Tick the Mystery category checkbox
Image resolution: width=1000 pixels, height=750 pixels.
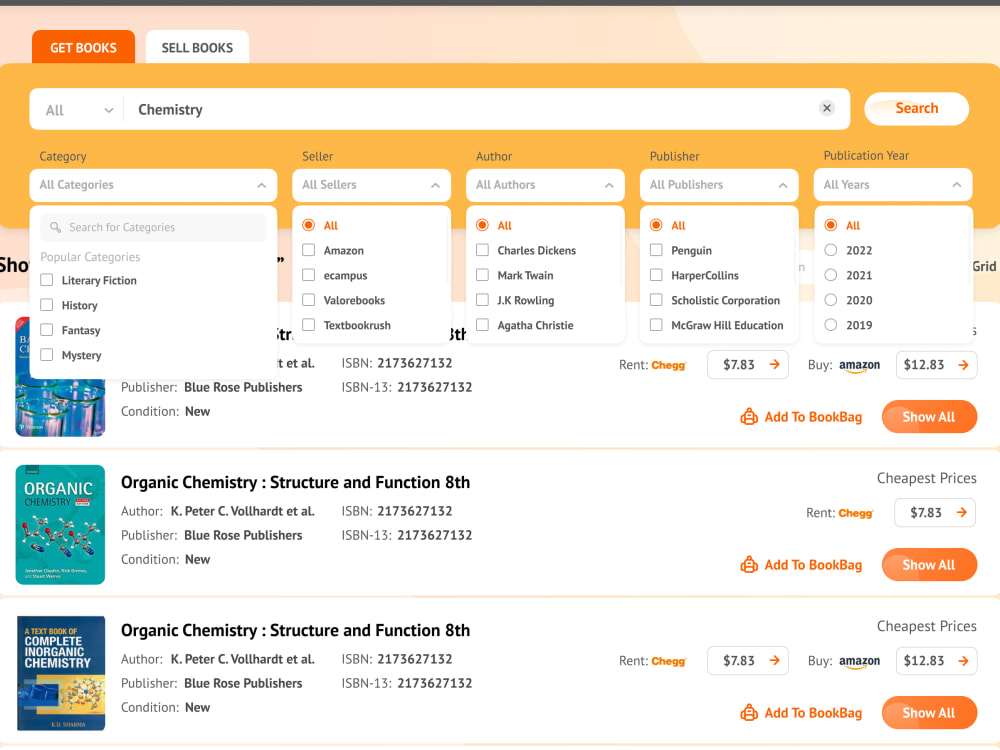click(47, 355)
